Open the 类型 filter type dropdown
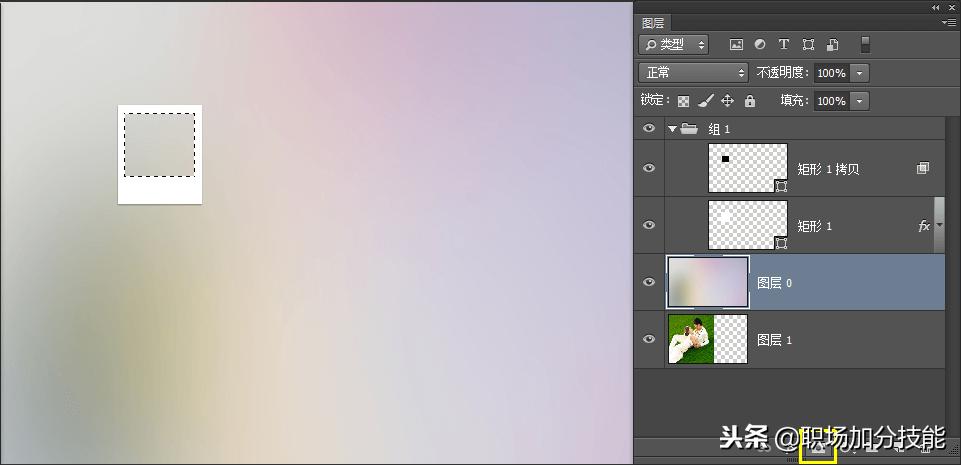 click(673, 45)
